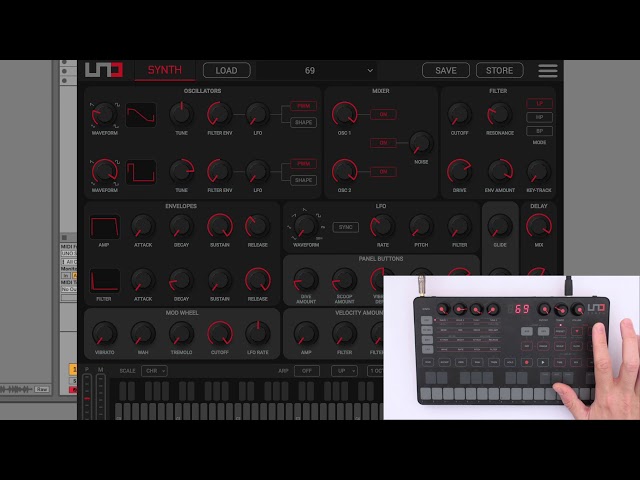
Task: Click oscillator 1 WAVEFORM knob
Action: tap(104, 114)
